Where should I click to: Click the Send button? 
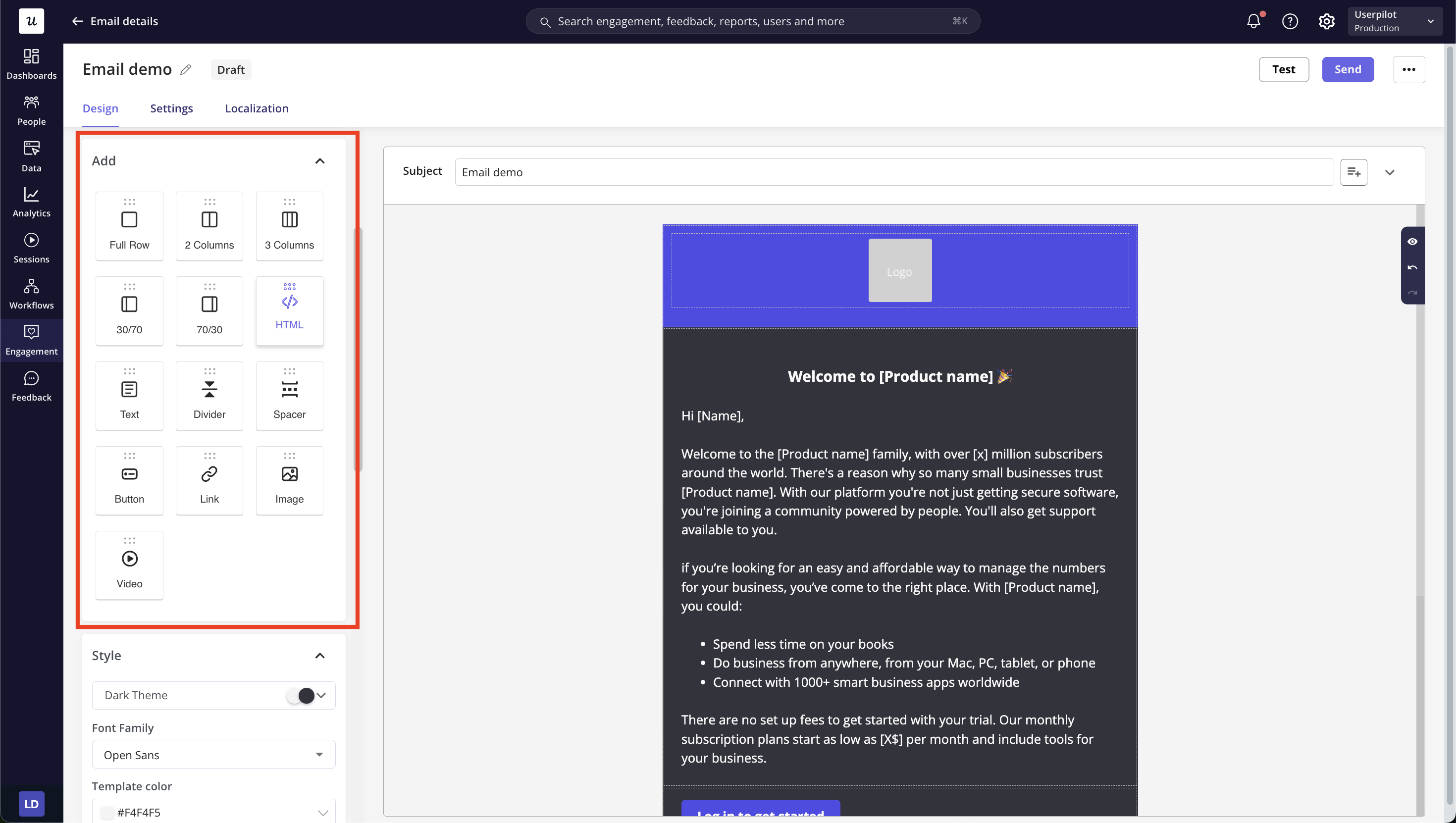[1348, 69]
